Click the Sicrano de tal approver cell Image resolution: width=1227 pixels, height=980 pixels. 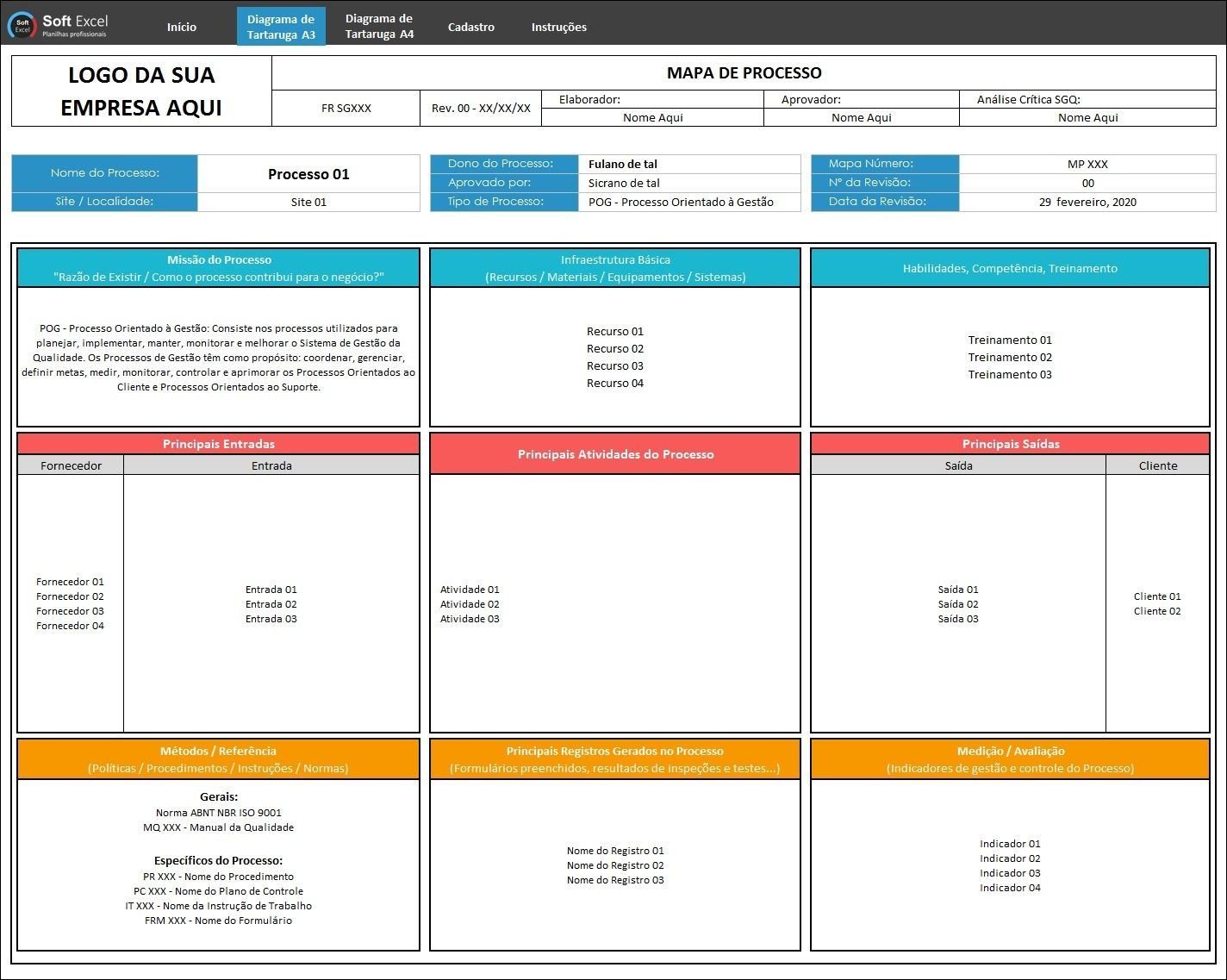689,183
